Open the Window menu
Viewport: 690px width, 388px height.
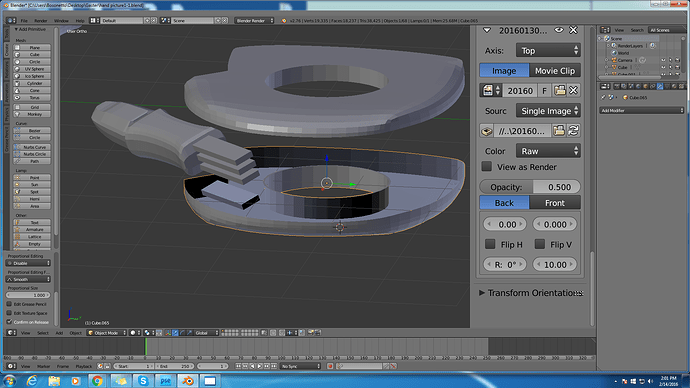[61, 21]
